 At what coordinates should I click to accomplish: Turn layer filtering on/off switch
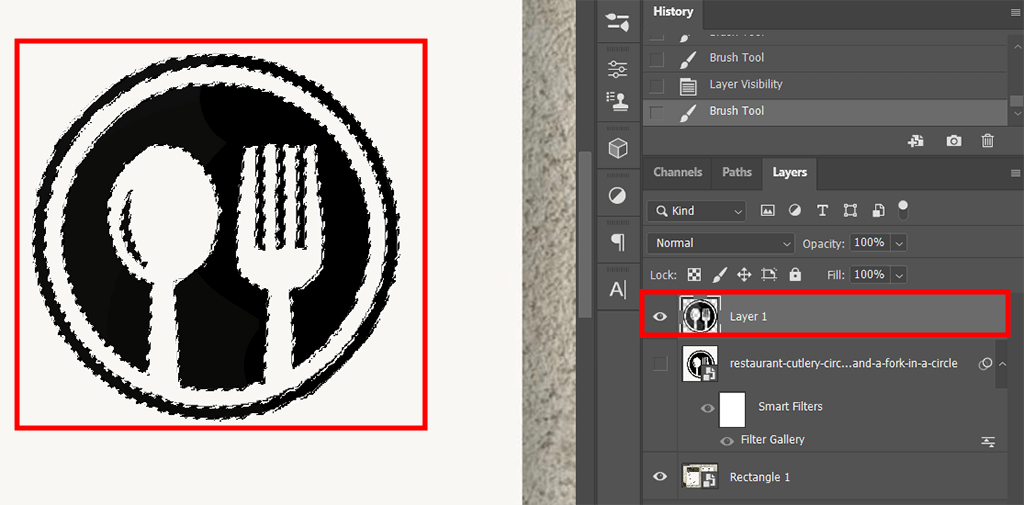pyautogui.click(x=903, y=209)
